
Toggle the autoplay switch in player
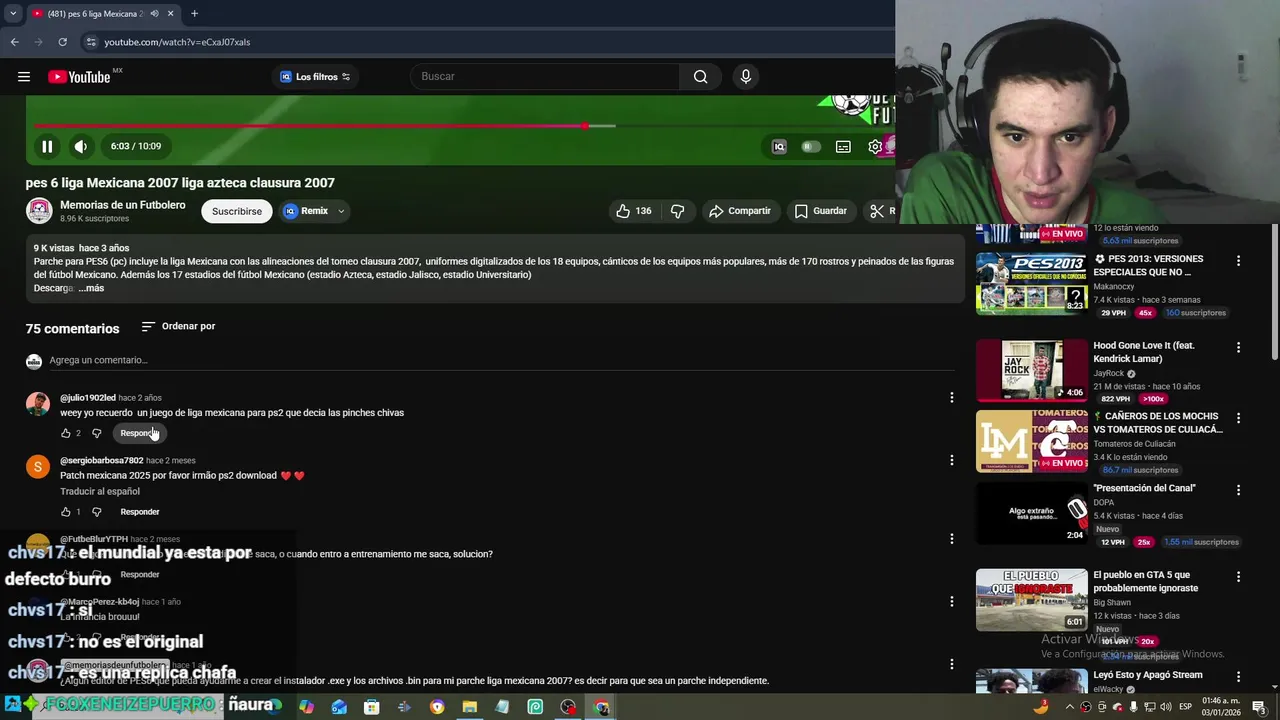pyautogui.click(x=811, y=146)
